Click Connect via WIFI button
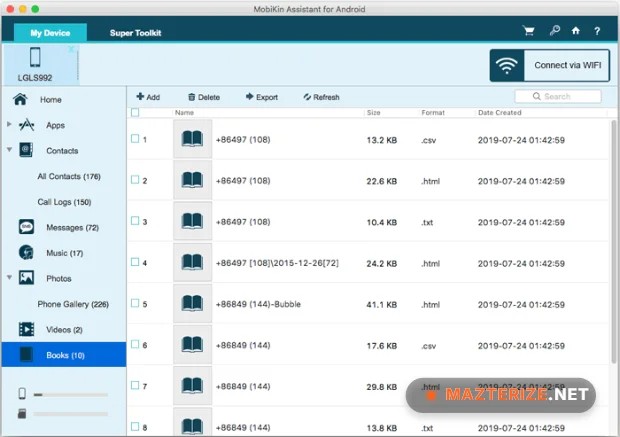620x437 pixels. [x=550, y=66]
